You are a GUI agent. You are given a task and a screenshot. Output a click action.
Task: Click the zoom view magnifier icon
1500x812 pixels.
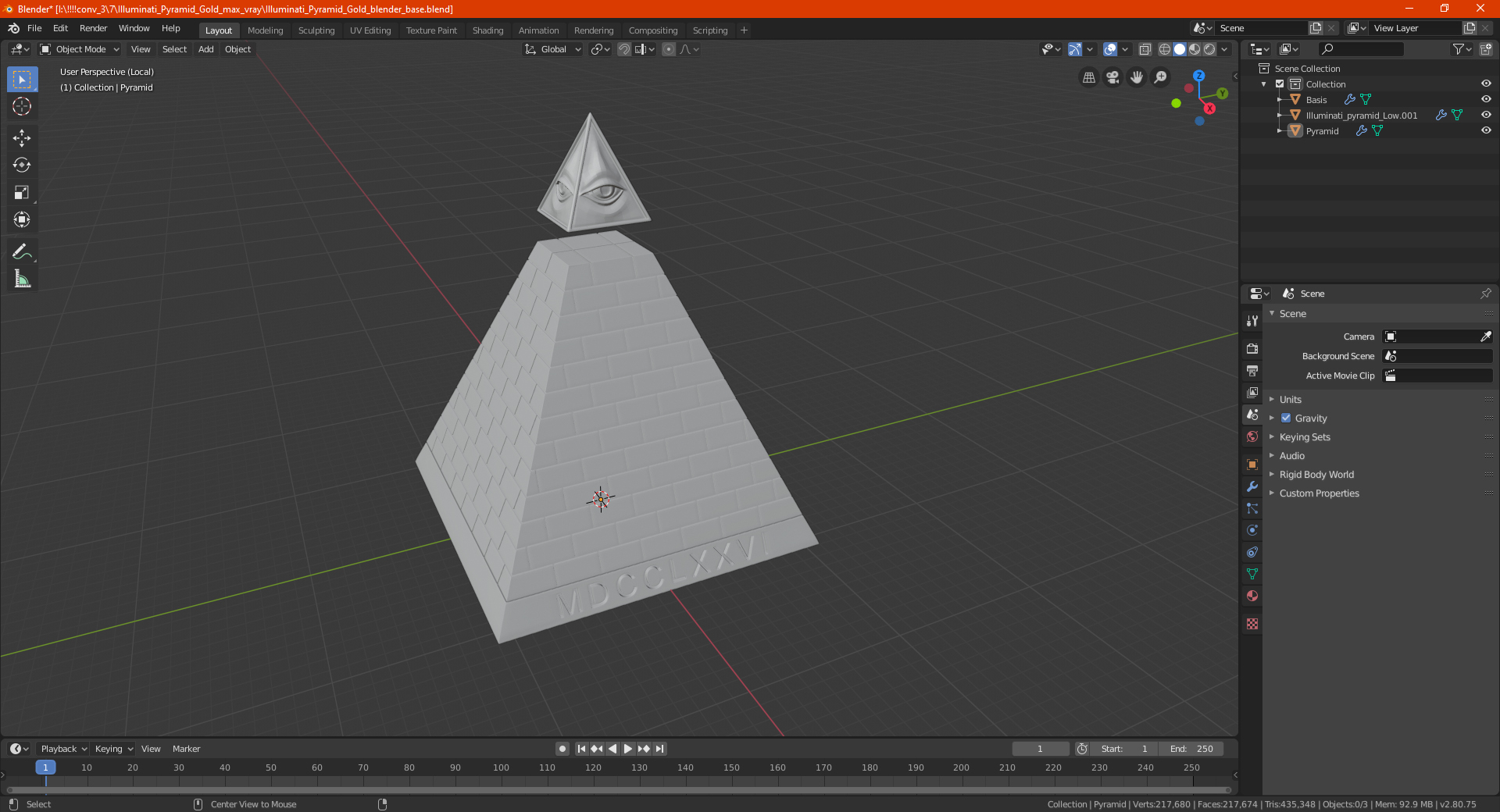coord(1161,77)
